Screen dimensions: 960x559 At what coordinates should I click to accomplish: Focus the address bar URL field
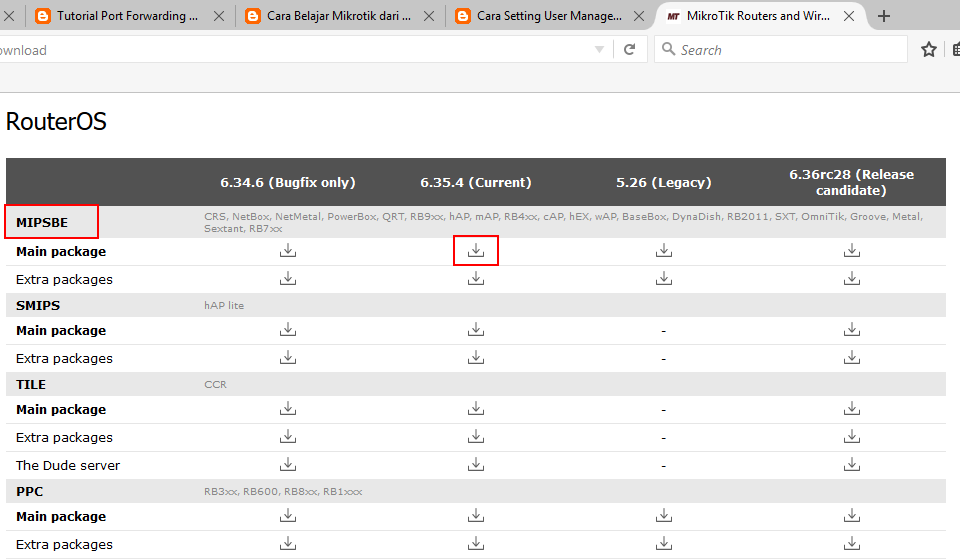pos(294,50)
